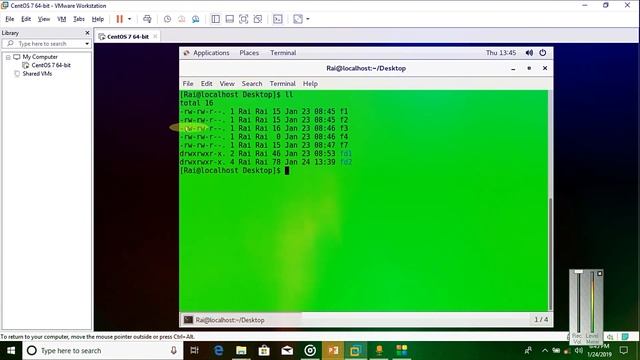Click the Send Ctrl+Alt+Del icon
640x360 pixels.
tap(147, 19)
